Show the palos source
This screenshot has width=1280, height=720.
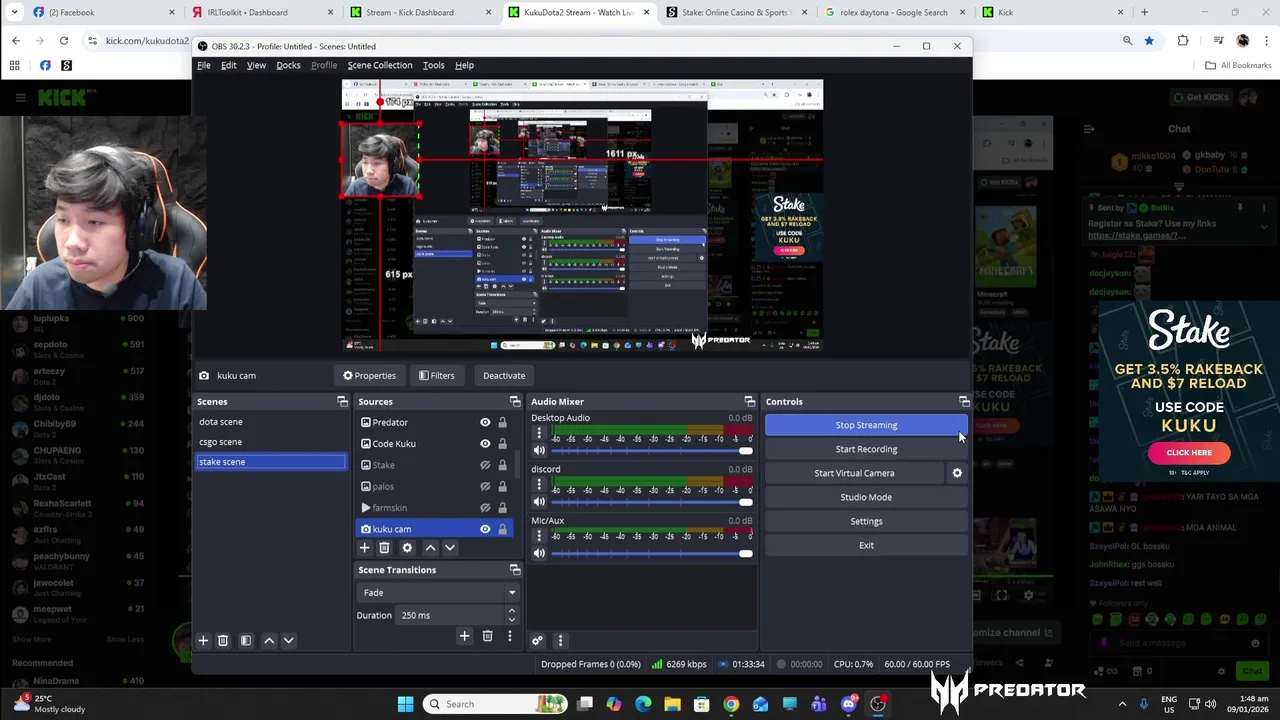[x=485, y=486]
